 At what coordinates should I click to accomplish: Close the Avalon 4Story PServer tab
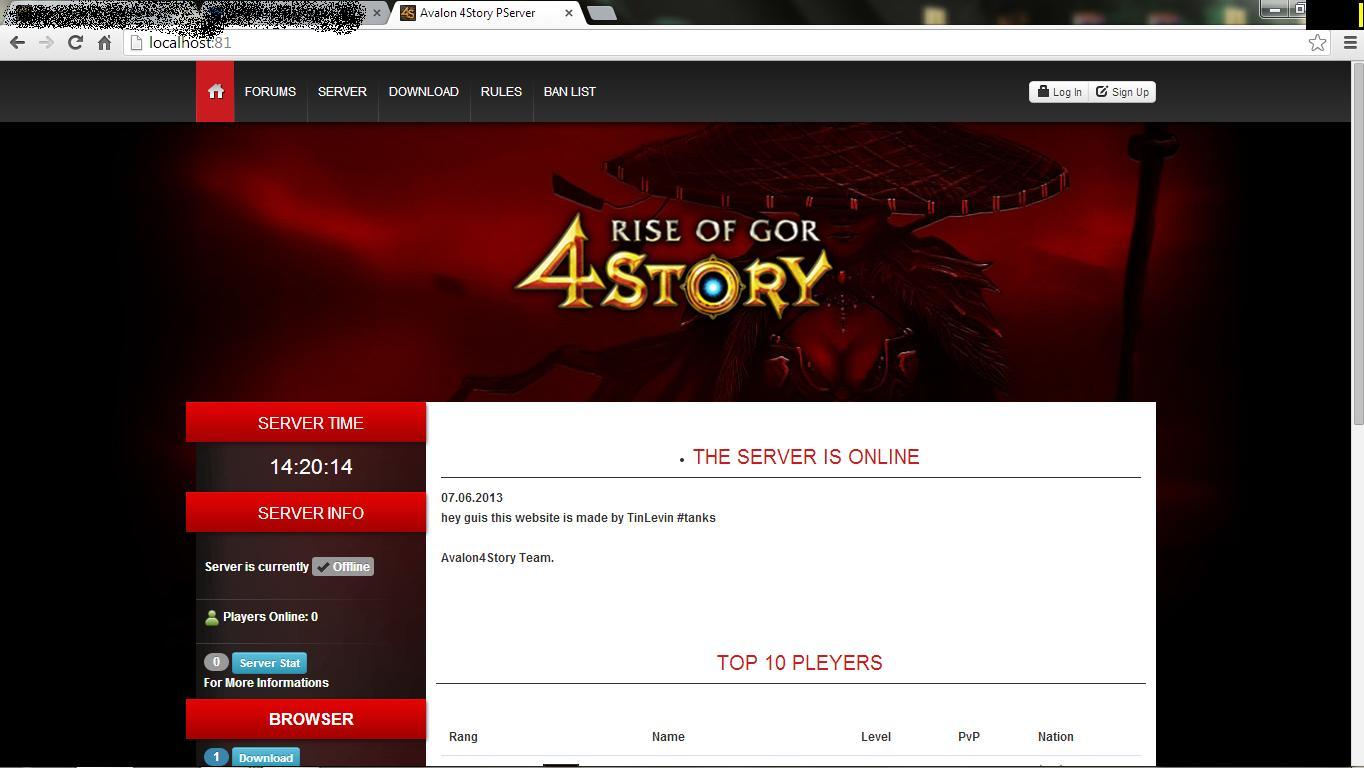pos(569,13)
